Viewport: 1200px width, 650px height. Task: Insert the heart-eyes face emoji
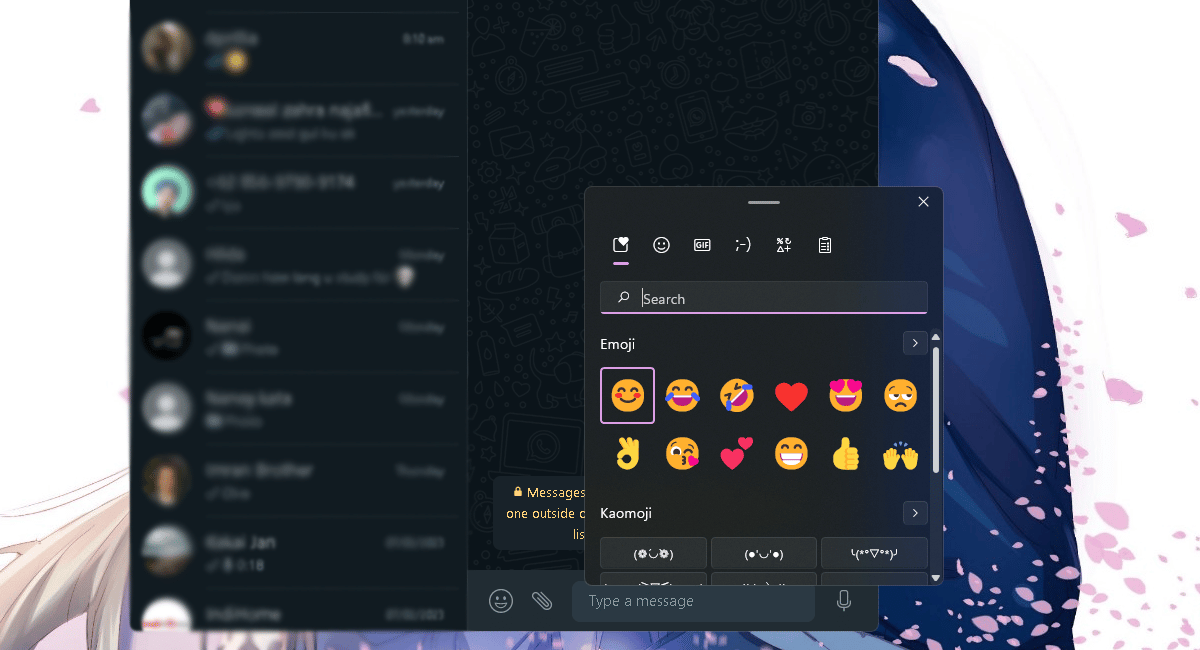(846, 396)
